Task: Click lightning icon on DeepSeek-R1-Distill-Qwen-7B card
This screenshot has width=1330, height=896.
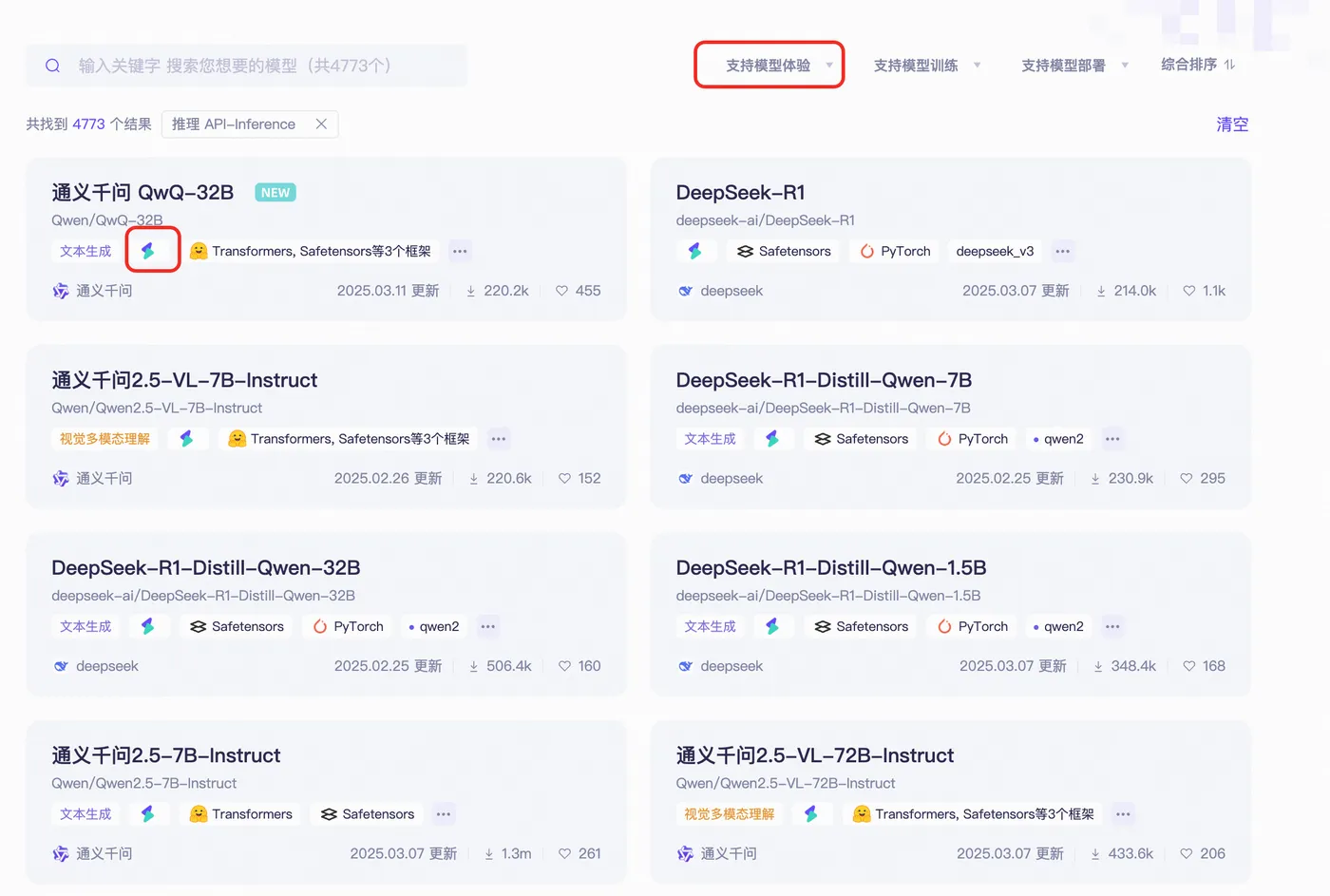Action: click(773, 439)
